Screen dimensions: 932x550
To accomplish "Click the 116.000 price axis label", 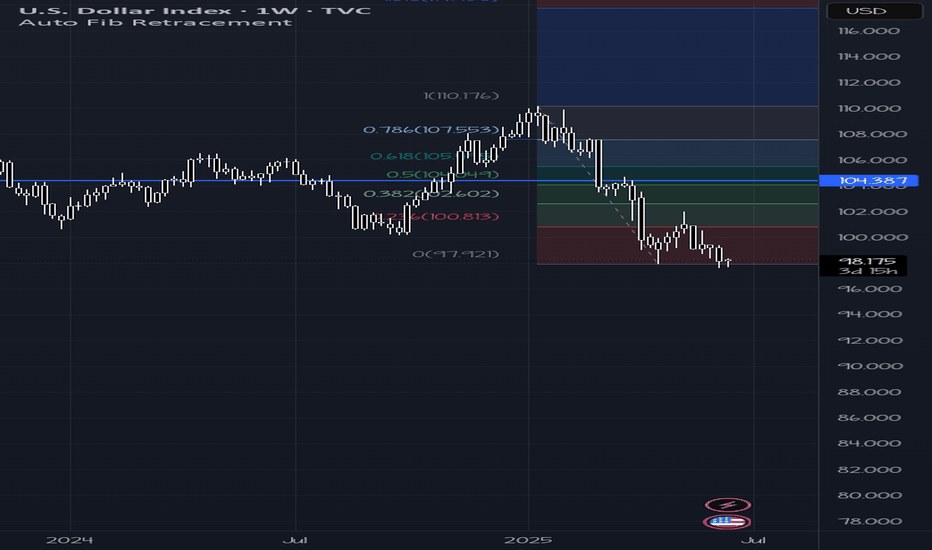I will 869,31.
